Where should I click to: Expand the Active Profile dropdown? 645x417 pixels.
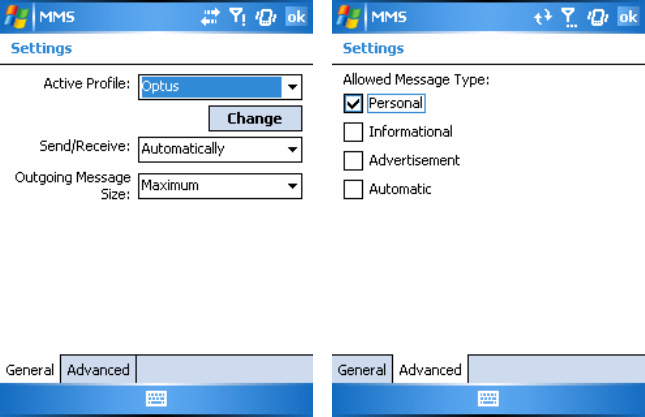[x=292, y=87]
